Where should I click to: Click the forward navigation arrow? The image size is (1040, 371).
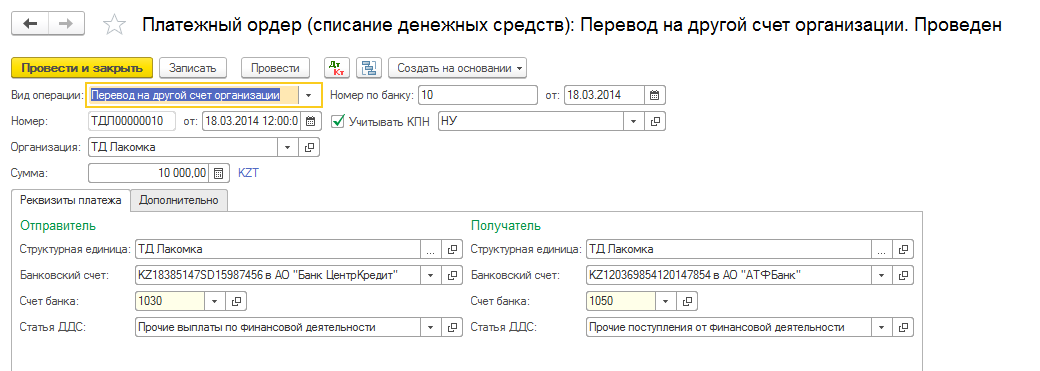click(66, 24)
